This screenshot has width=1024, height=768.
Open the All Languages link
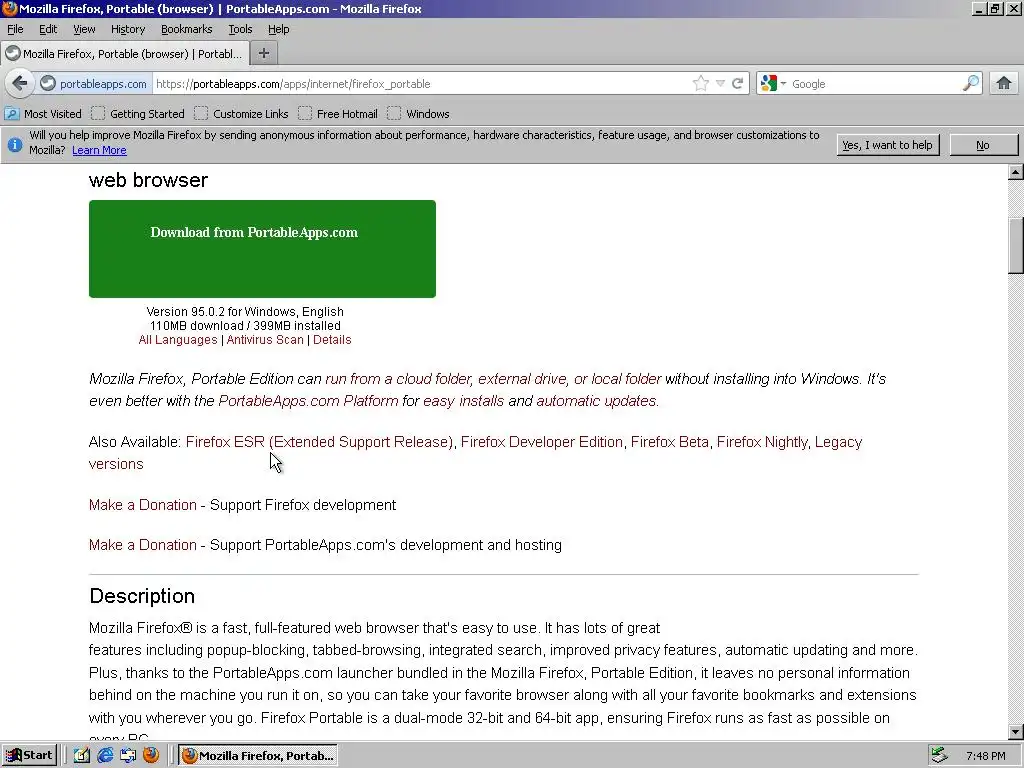[178, 340]
